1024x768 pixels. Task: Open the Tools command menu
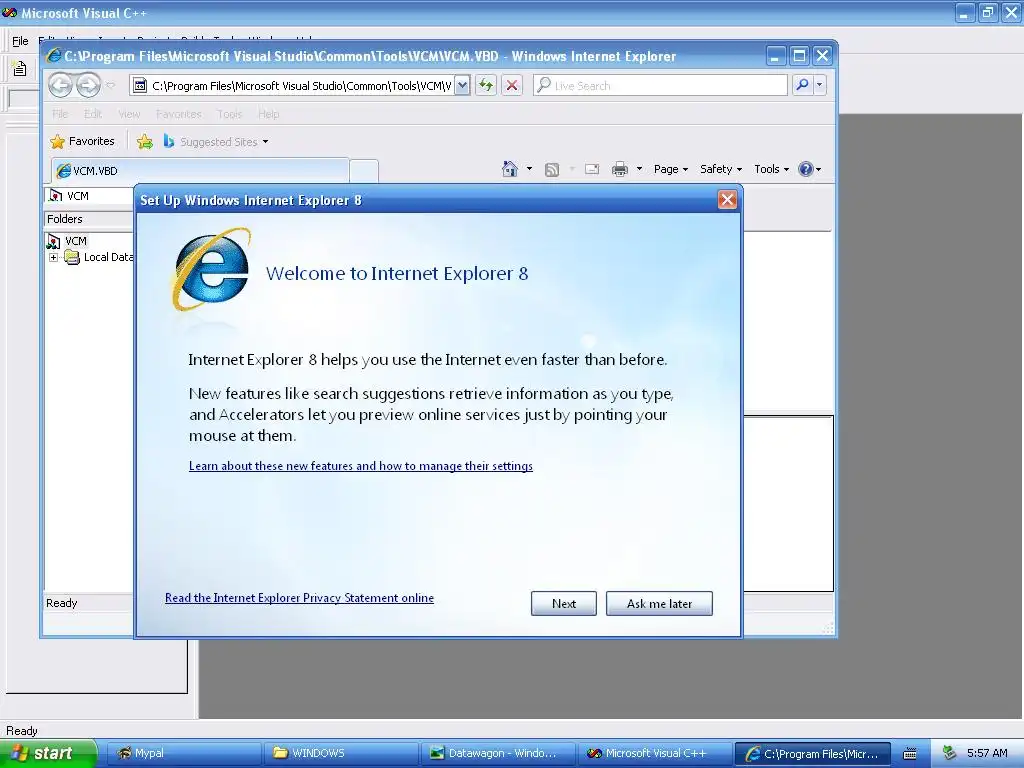[771, 169]
